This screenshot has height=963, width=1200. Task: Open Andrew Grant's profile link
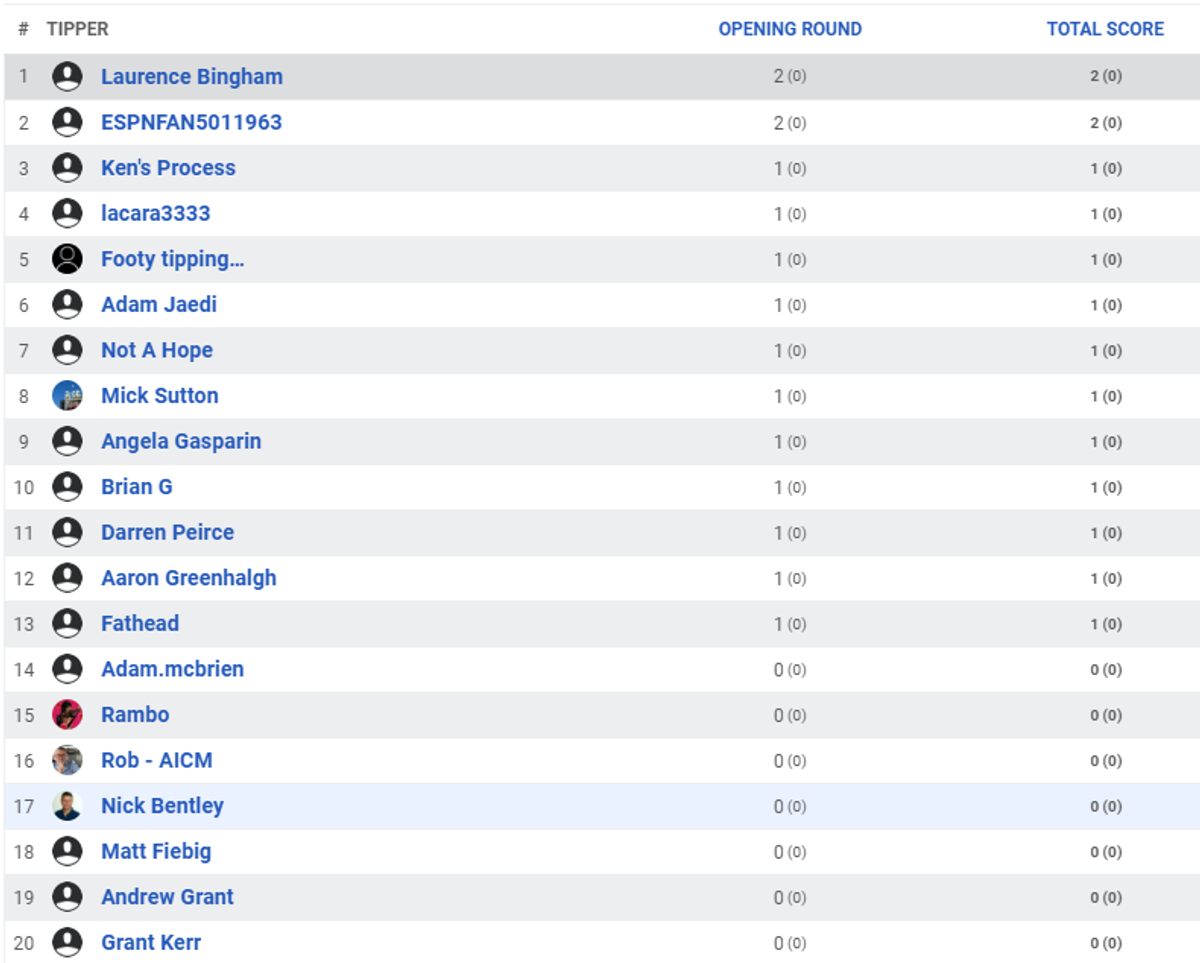[168, 897]
